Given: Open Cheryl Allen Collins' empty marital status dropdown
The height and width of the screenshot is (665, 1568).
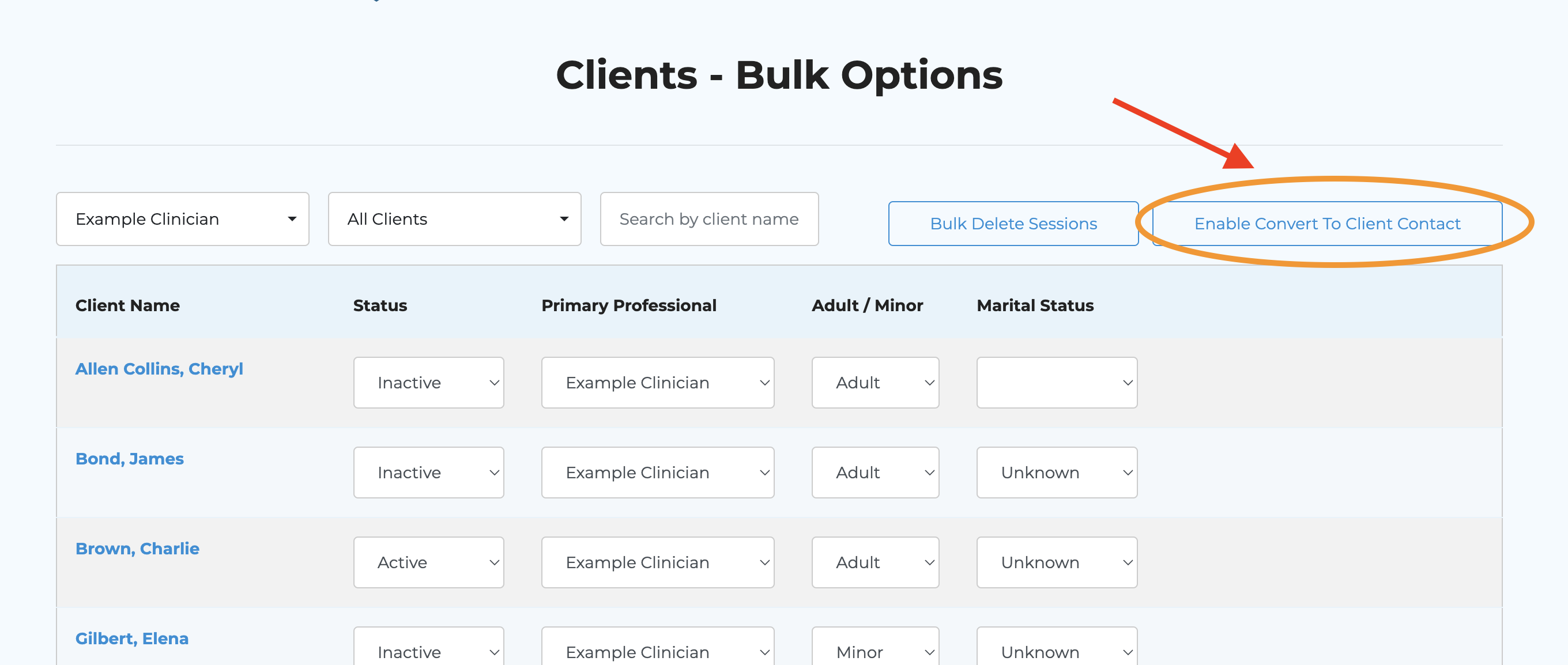Looking at the screenshot, I should 1057,383.
